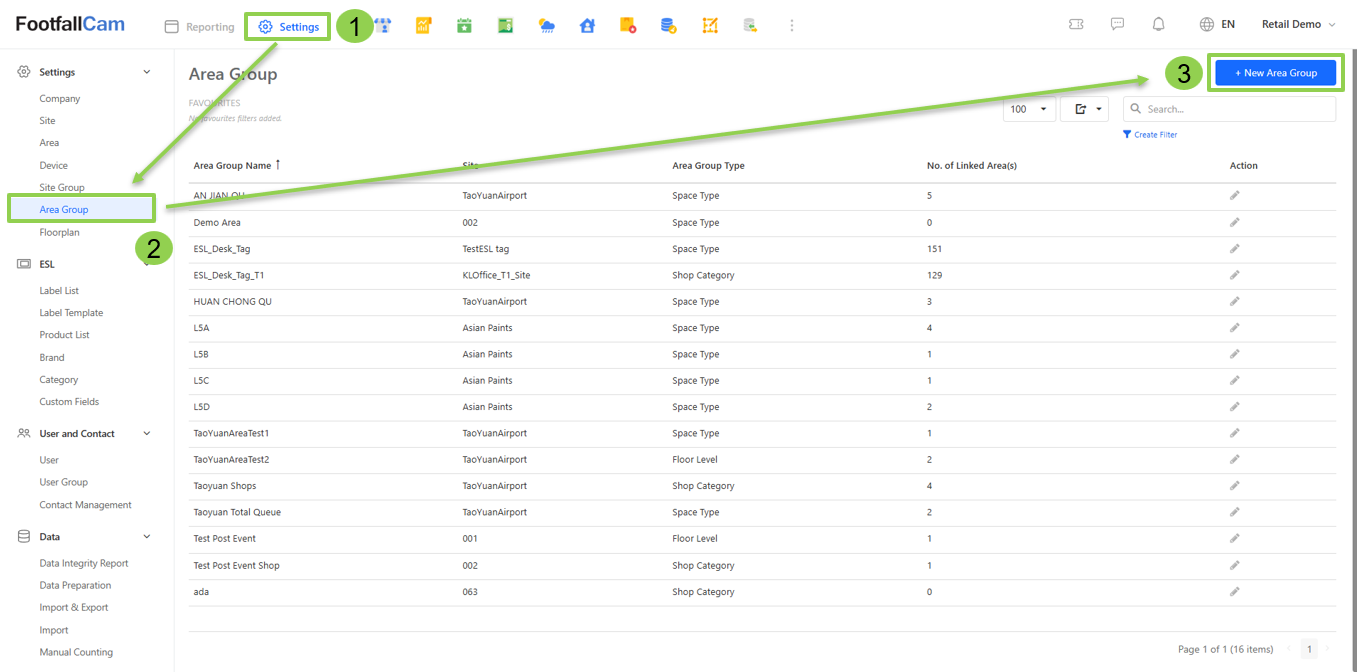Click edit pencil for Taoyuan Shops
Viewport: 1357px width, 672px height.
click(x=1234, y=486)
